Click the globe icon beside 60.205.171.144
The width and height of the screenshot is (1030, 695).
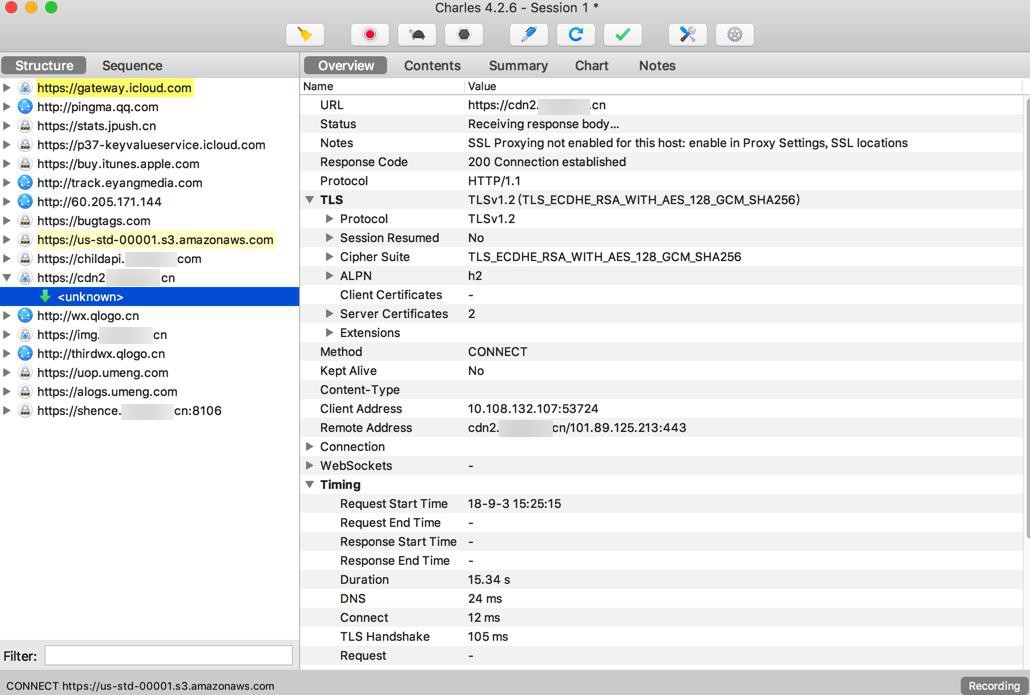click(x=25, y=202)
